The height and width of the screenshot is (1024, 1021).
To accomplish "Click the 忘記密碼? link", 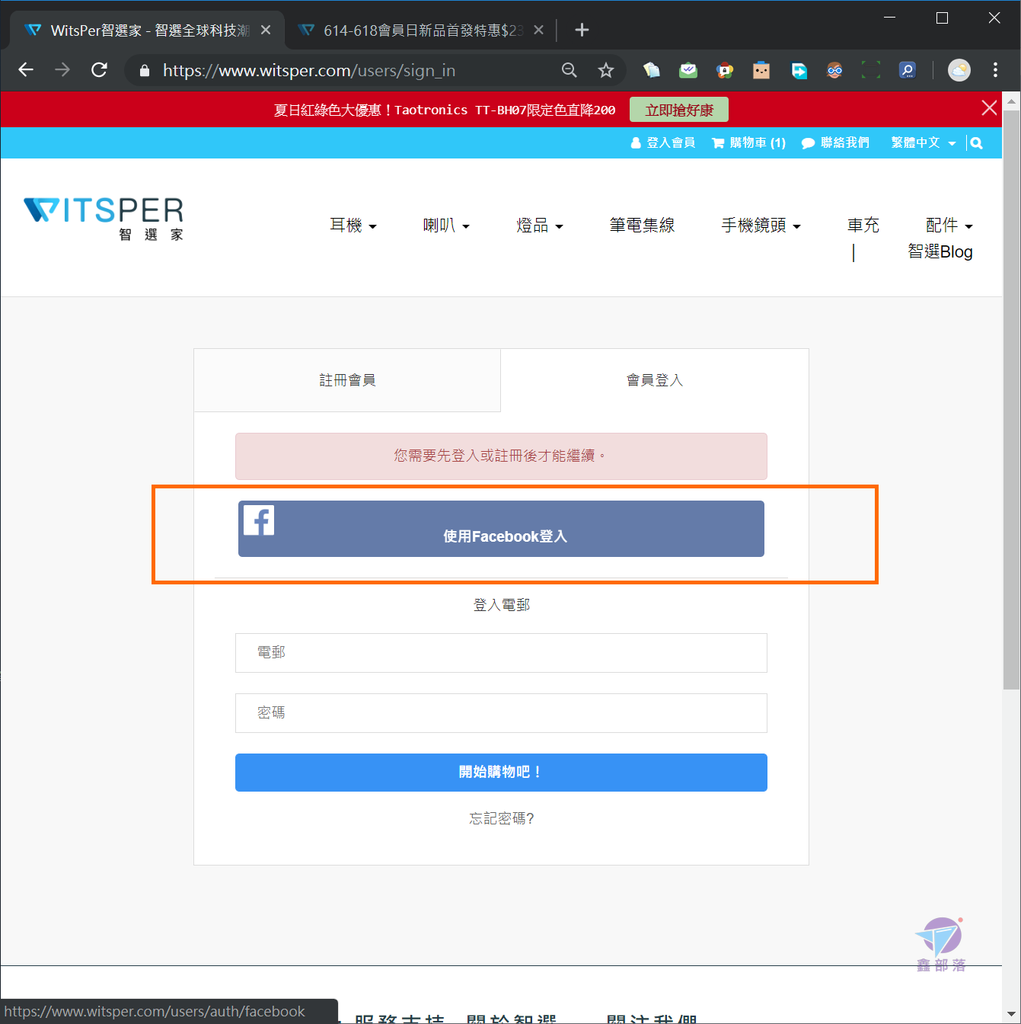I will [x=501, y=818].
